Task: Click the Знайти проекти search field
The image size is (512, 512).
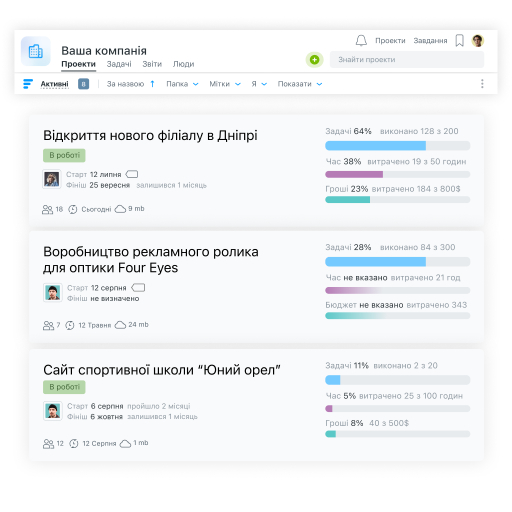Action: [x=407, y=60]
